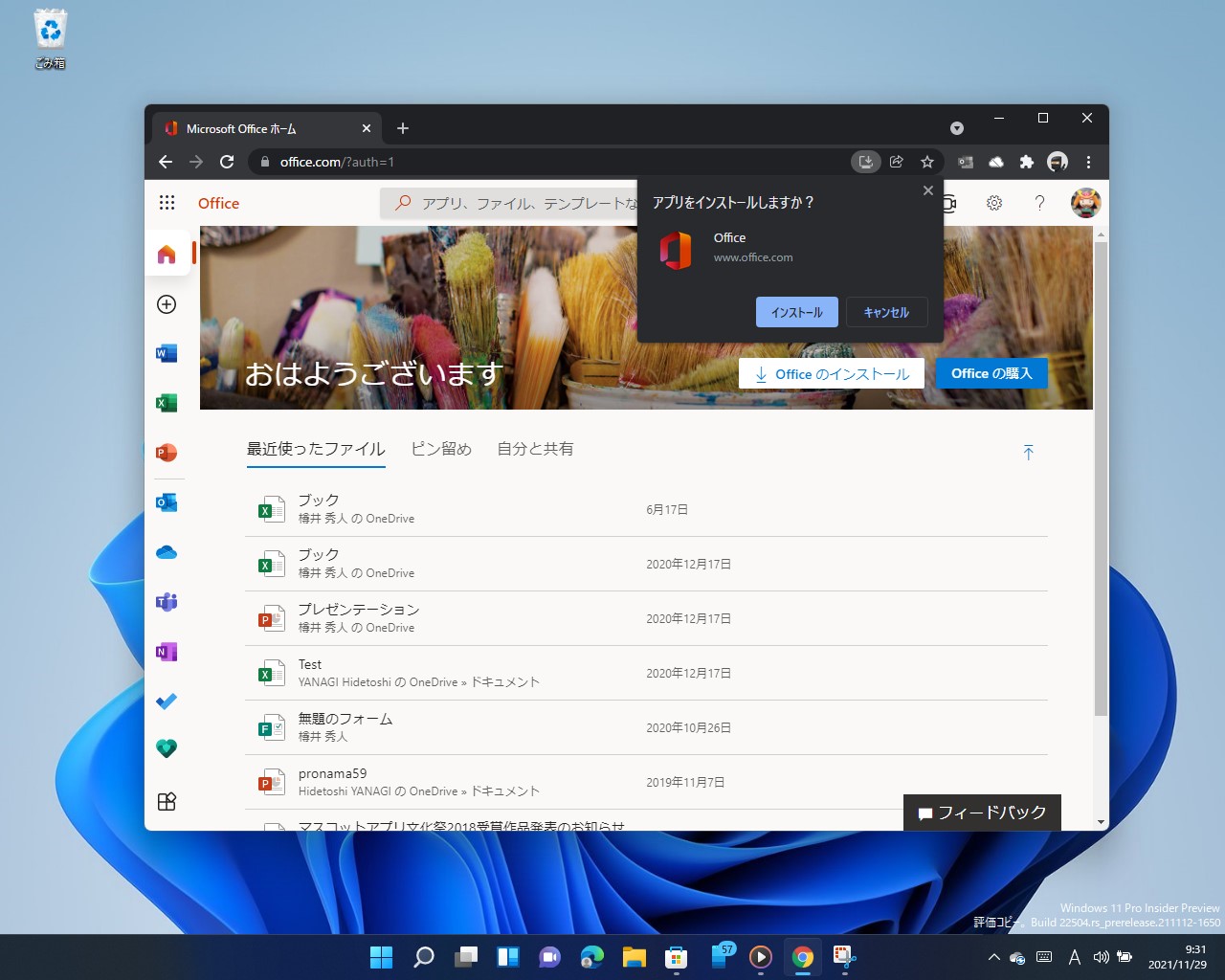The width and height of the screenshot is (1225, 980).
Task: Expand the hidden icons chevron in taskbar
Action: tap(993, 957)
